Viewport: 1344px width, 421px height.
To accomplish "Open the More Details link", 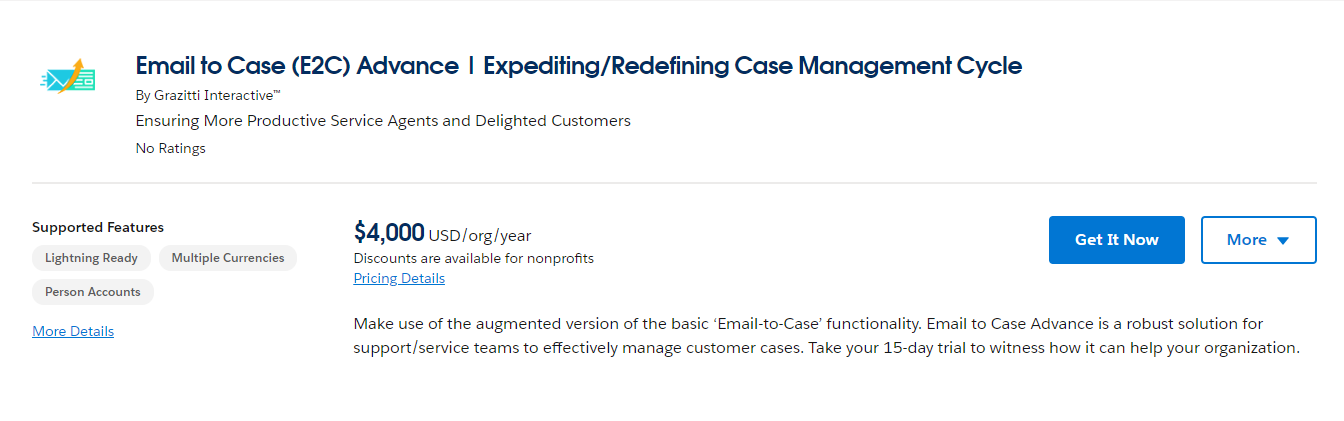I will (x=73, y=331).
